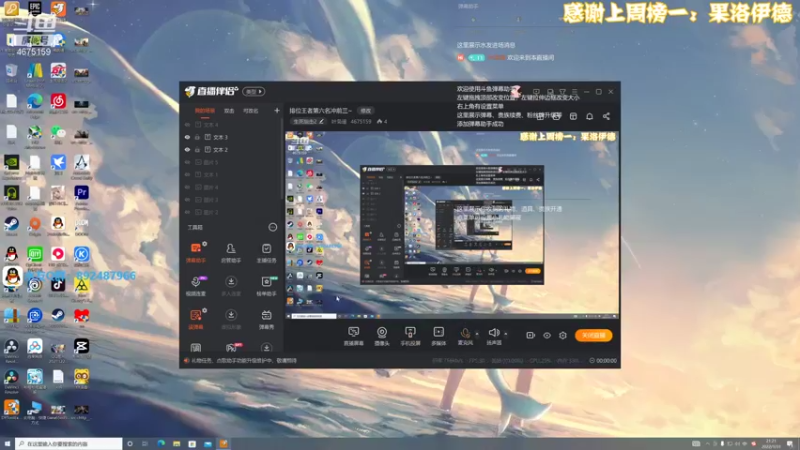Open the 读弹幕 tool
This screenshot has height=450, width=800.
195,319
